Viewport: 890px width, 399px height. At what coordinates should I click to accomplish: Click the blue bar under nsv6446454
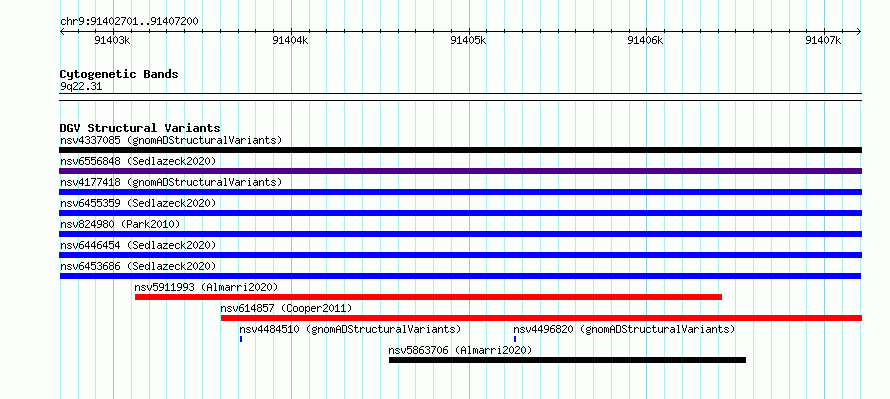(460, 255)
